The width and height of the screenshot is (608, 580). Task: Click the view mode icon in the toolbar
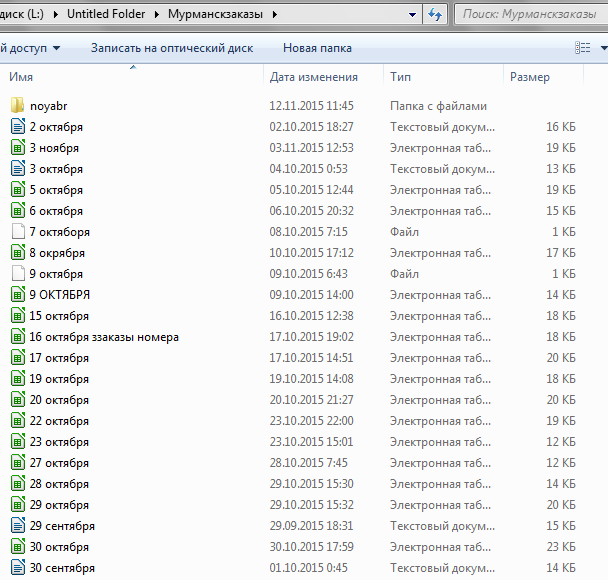click(x=583, y=48)
